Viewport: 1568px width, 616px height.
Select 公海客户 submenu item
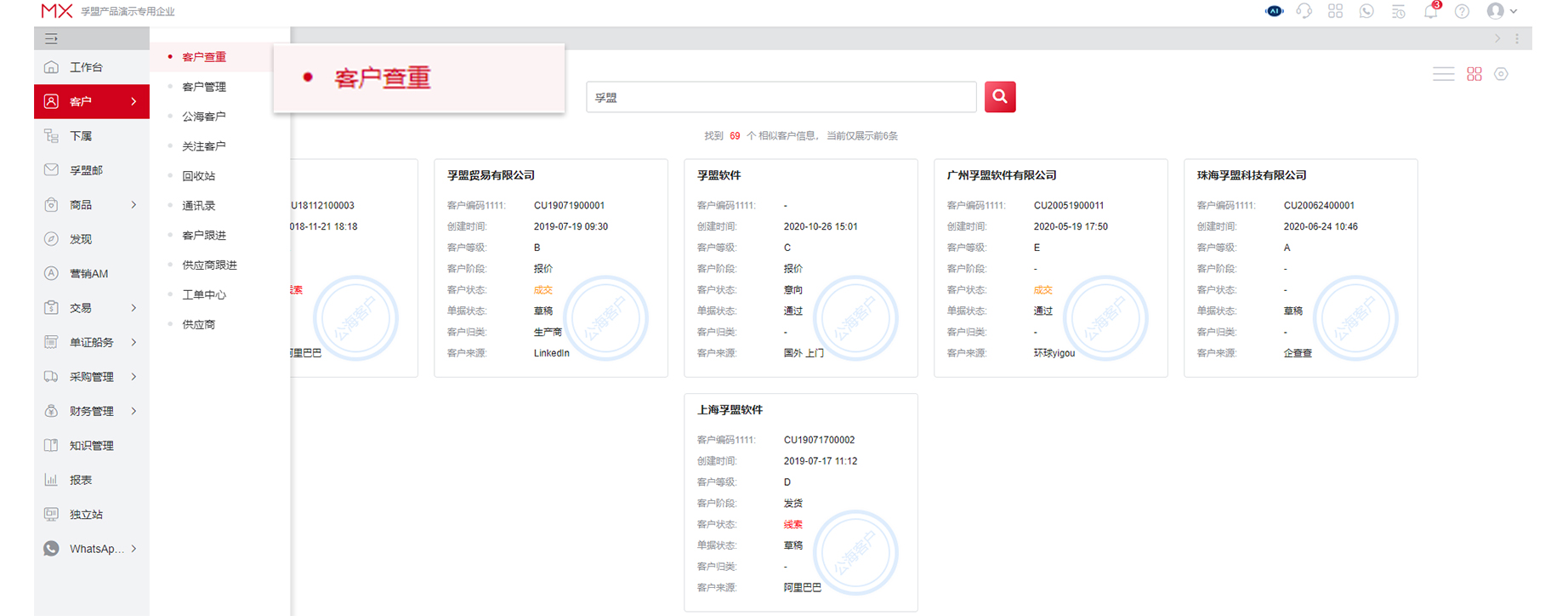pyautogui.click(x=204, y=117)
